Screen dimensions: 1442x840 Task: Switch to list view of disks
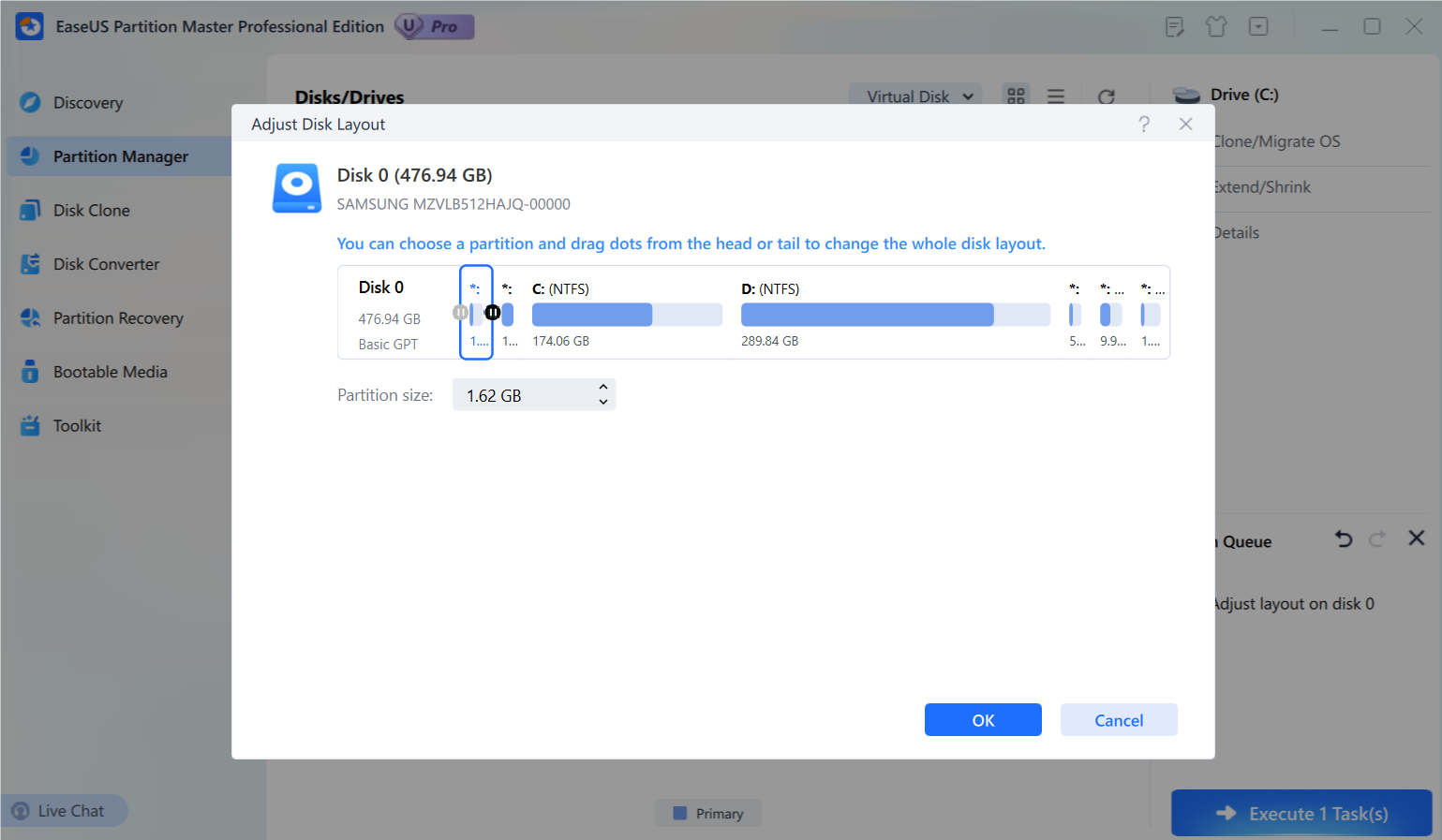click(x=1056, y=96)
